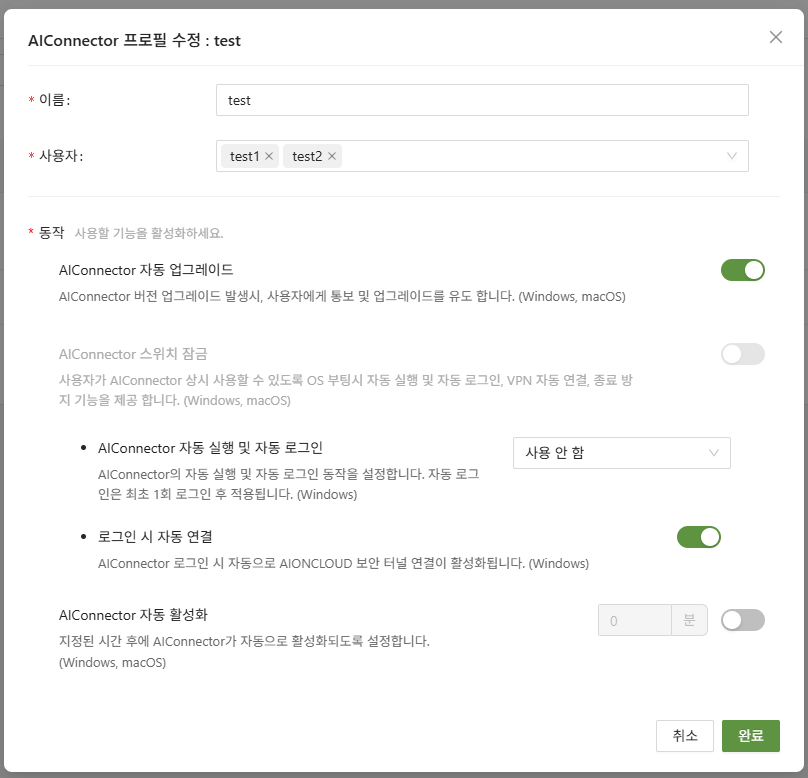Remove the test2 user tag
808x778 pixels.
click(332, 156)
